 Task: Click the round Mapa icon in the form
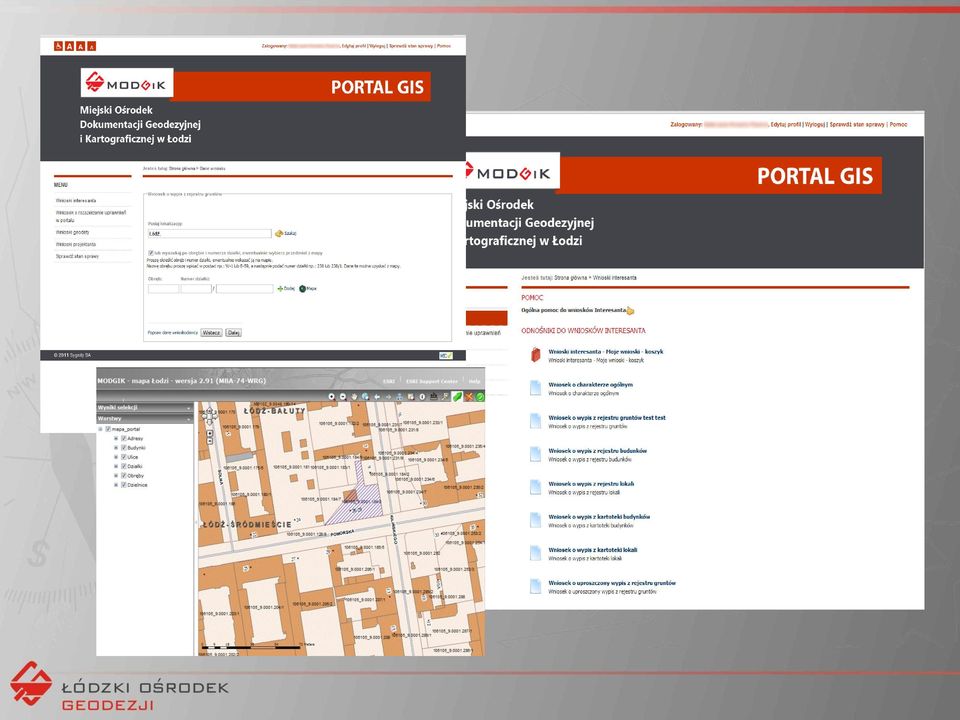click(x=302, y=288)
